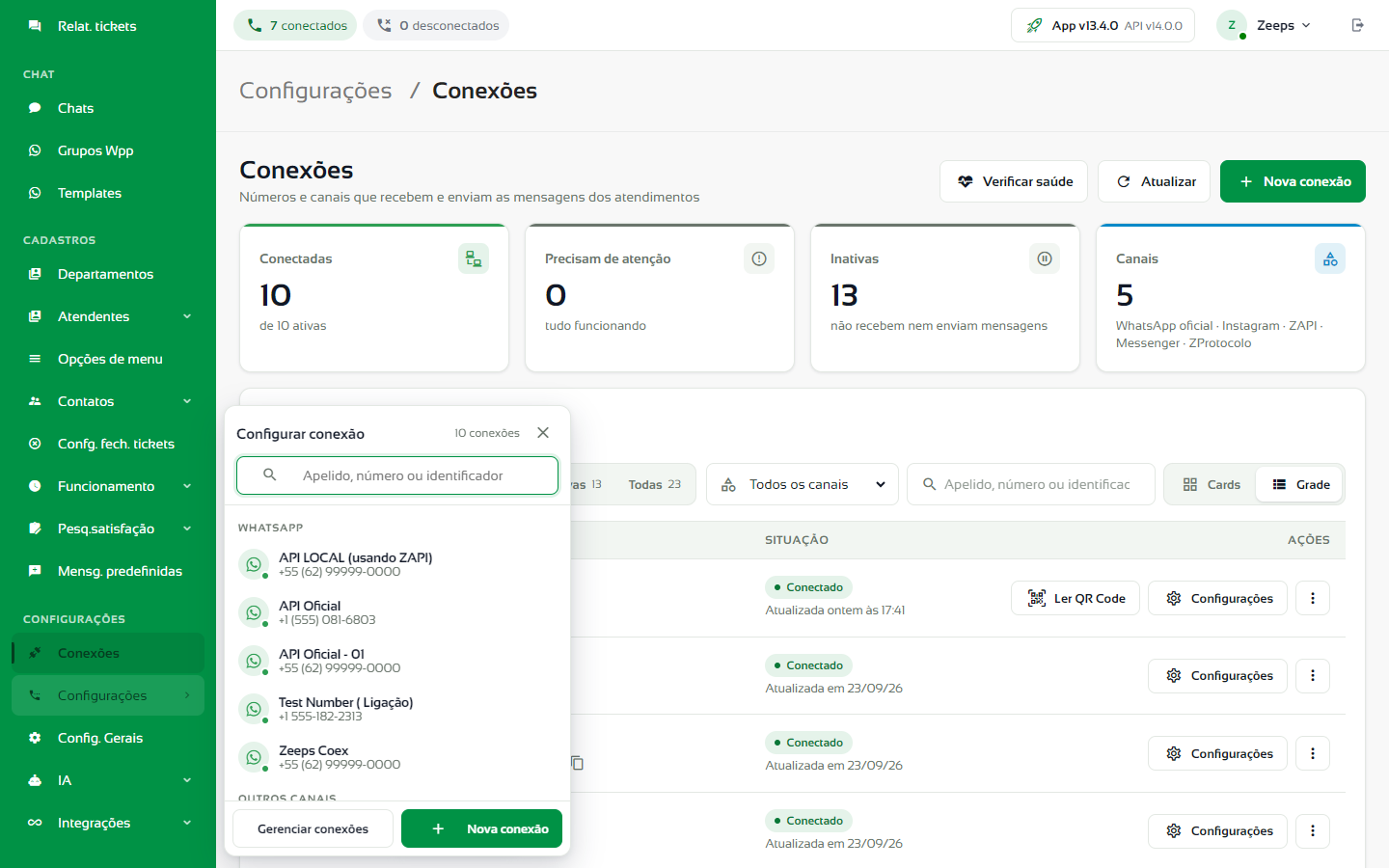Click the Funcionamento clock icon
The width and height of the screenshot is (1389, 868).
click(35, 486)
